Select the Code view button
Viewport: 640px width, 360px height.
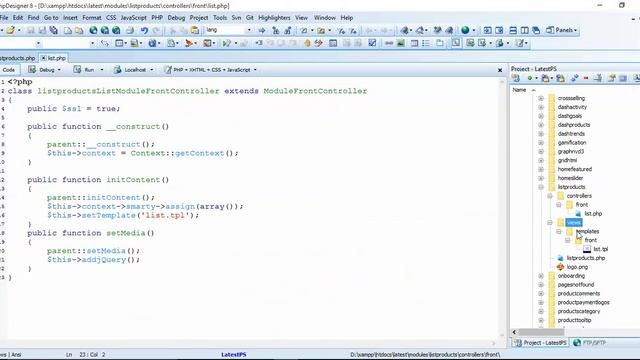(x=9, y=70)
